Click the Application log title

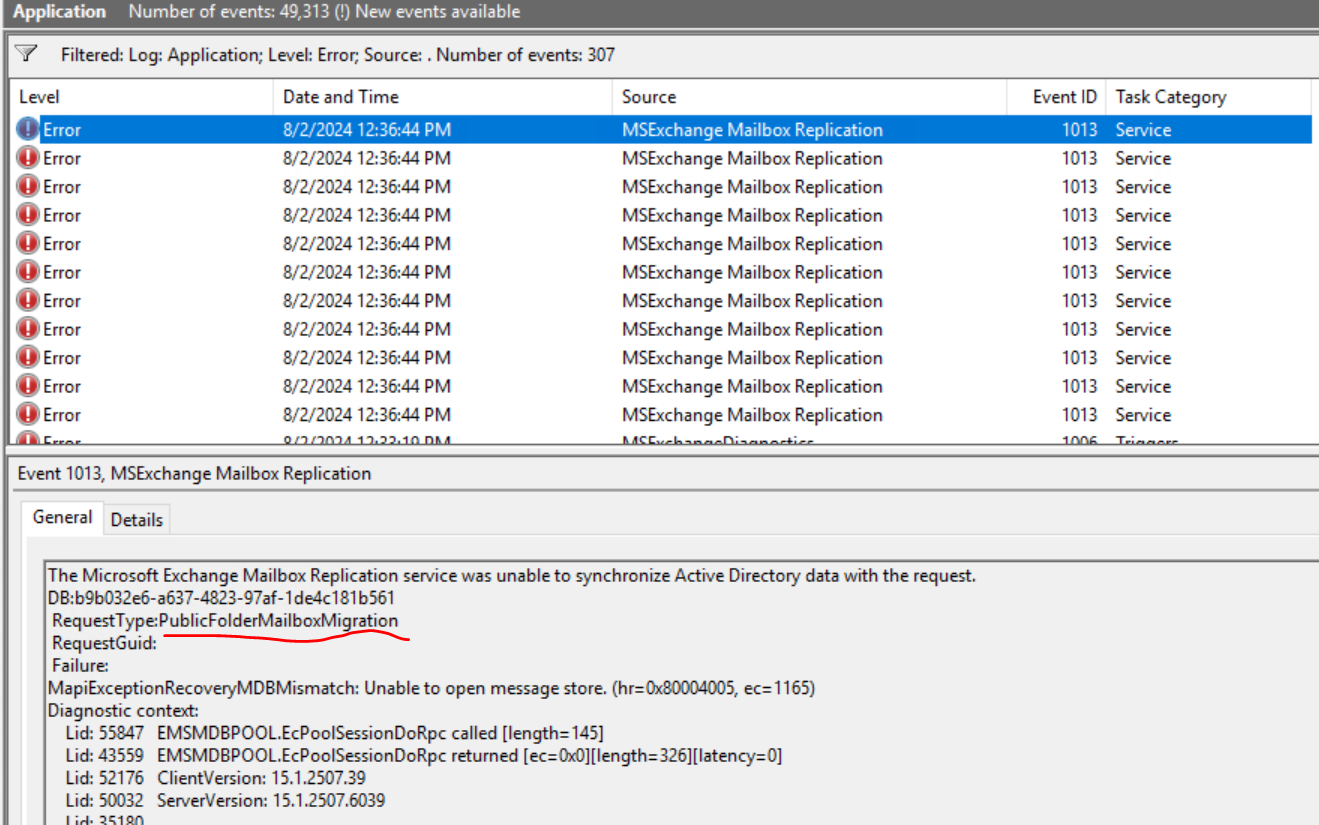60,12
